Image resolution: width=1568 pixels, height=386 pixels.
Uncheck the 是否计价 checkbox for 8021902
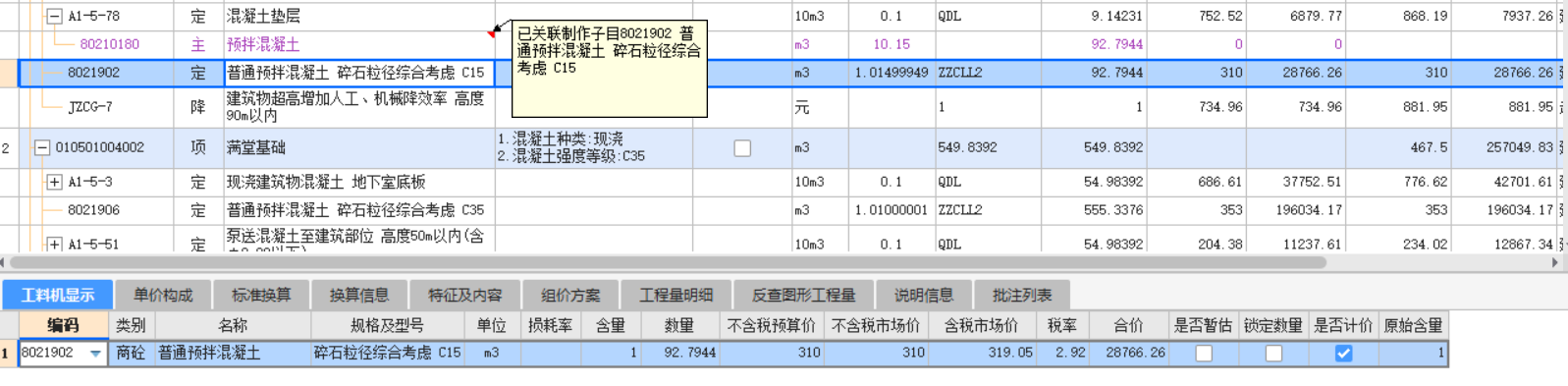pyautogui.click(x=1343, y=354)
